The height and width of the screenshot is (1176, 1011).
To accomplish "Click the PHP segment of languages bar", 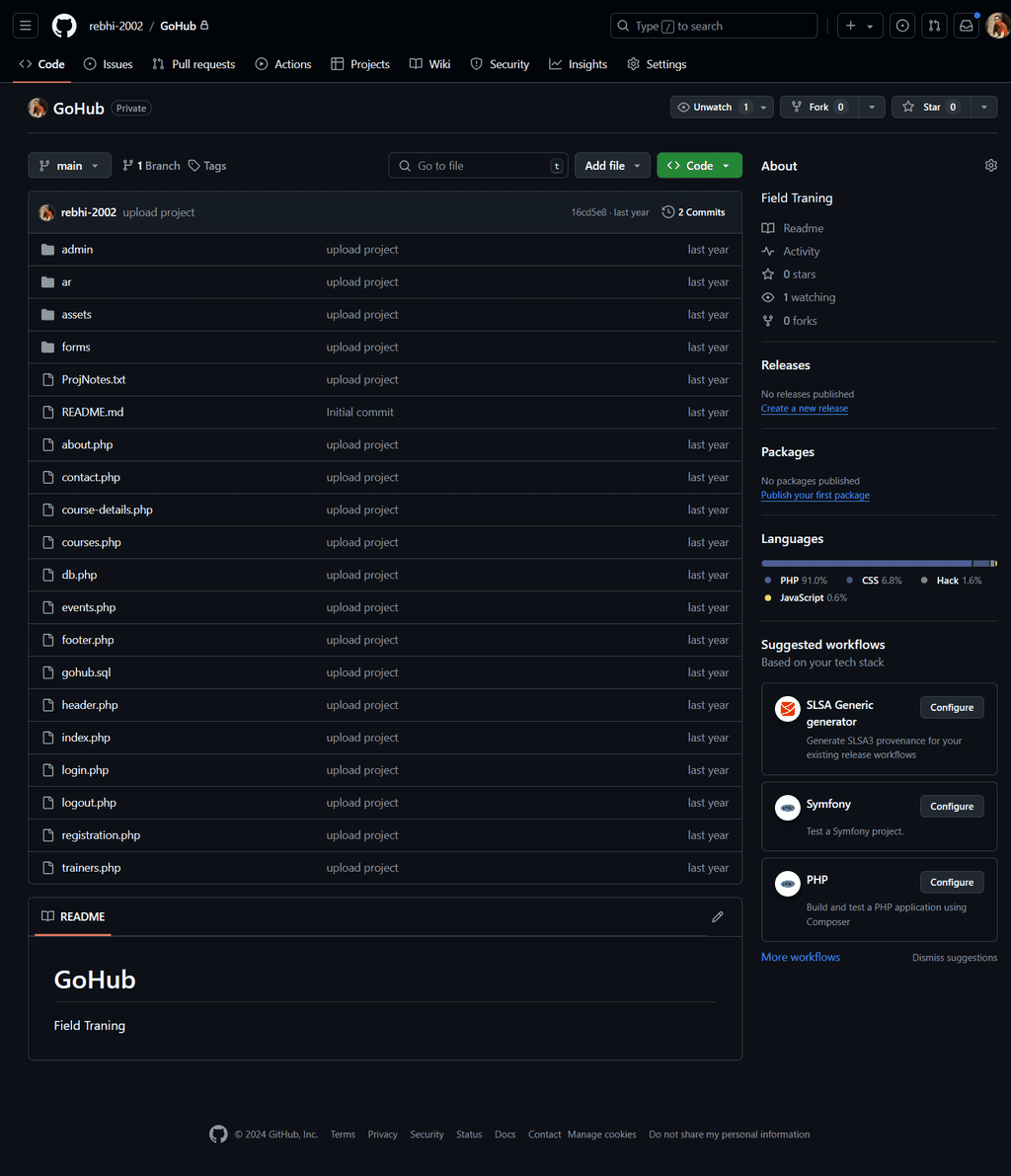I will pos(866,564).
